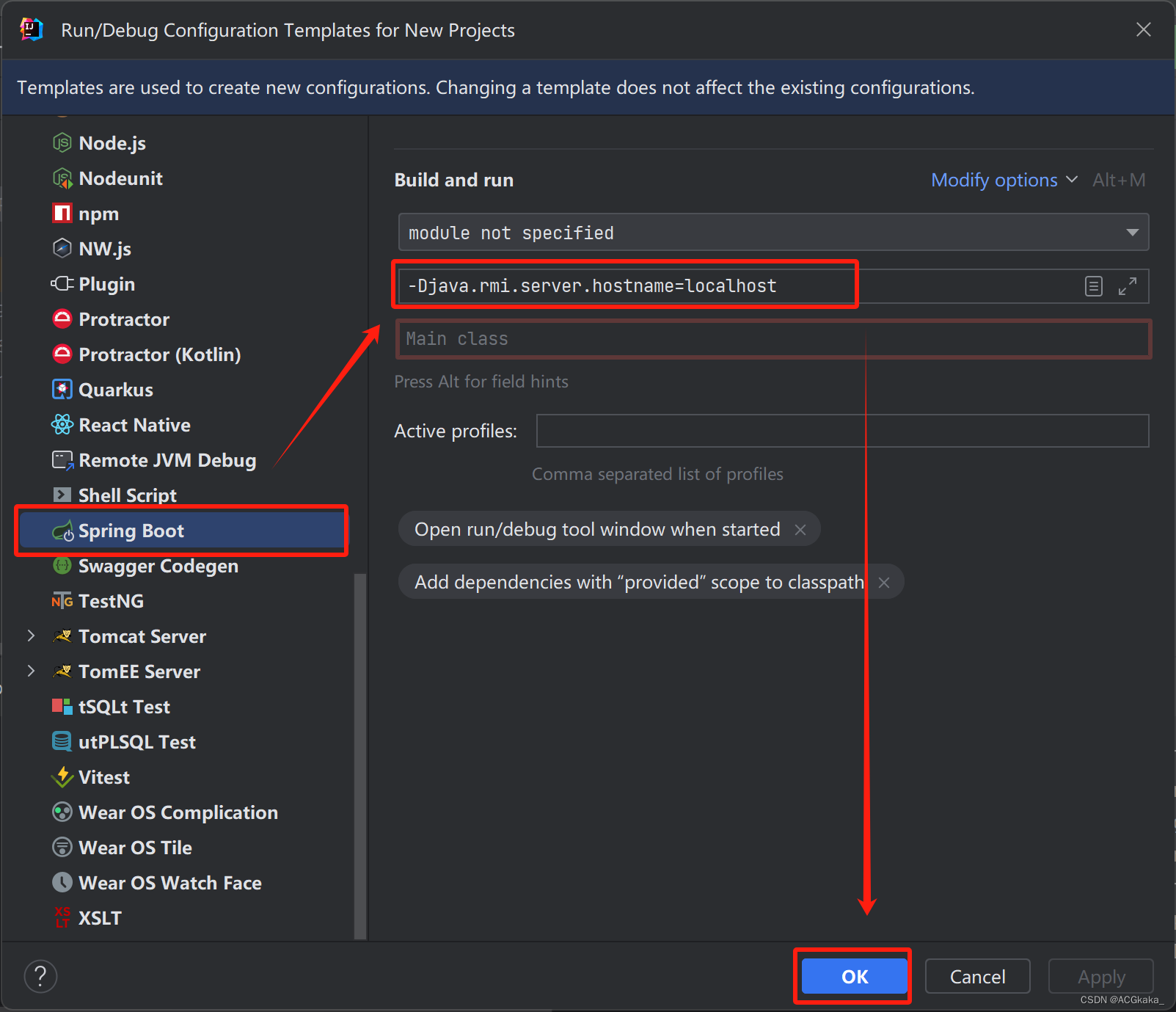Screen dimensions: 1176x1012
Task: Click the XSLT icon
Action: 62,918
